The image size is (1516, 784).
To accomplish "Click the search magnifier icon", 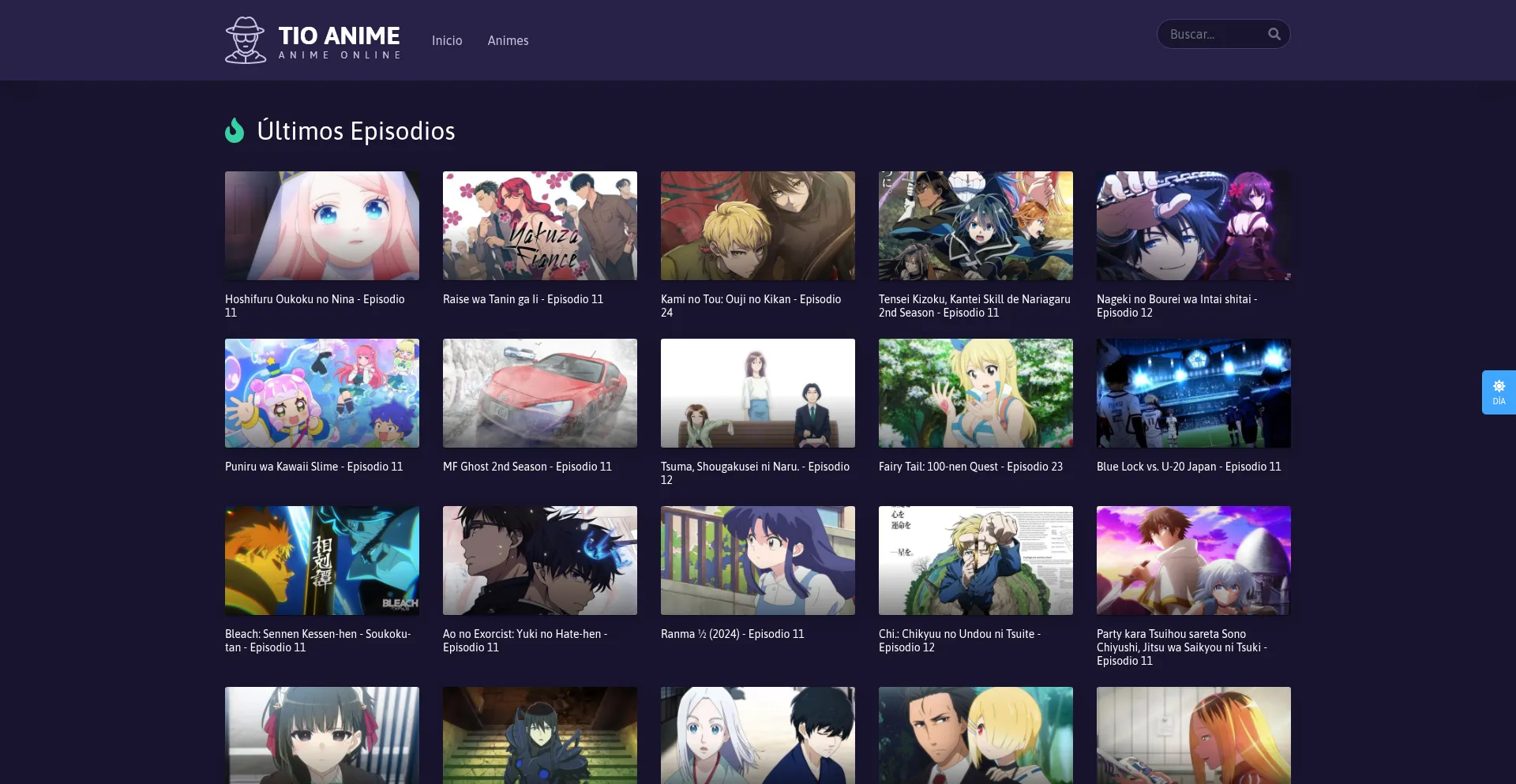I will (1274, 34).
